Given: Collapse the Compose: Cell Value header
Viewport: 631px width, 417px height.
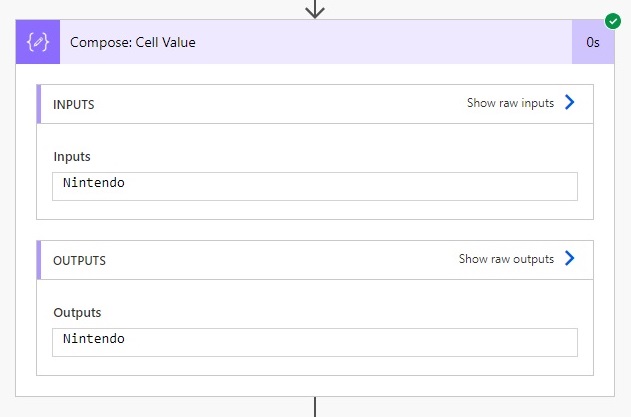Looking at the screenshot, I should pyautogui.click(x=316, y=42).
